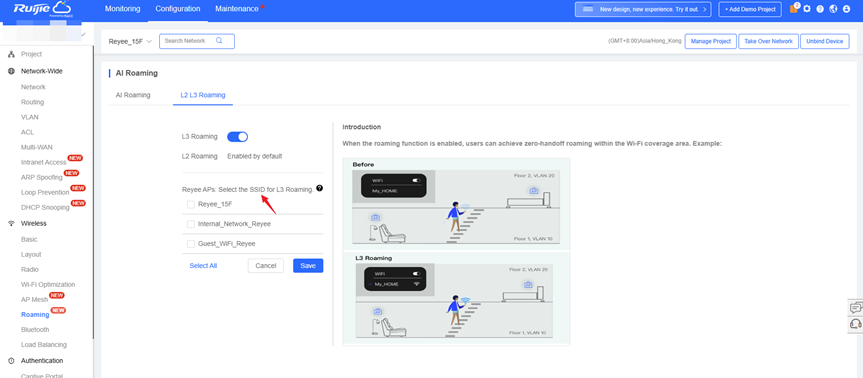
Task: Open VLAN in the sidebar
Action: coord(30,117)
